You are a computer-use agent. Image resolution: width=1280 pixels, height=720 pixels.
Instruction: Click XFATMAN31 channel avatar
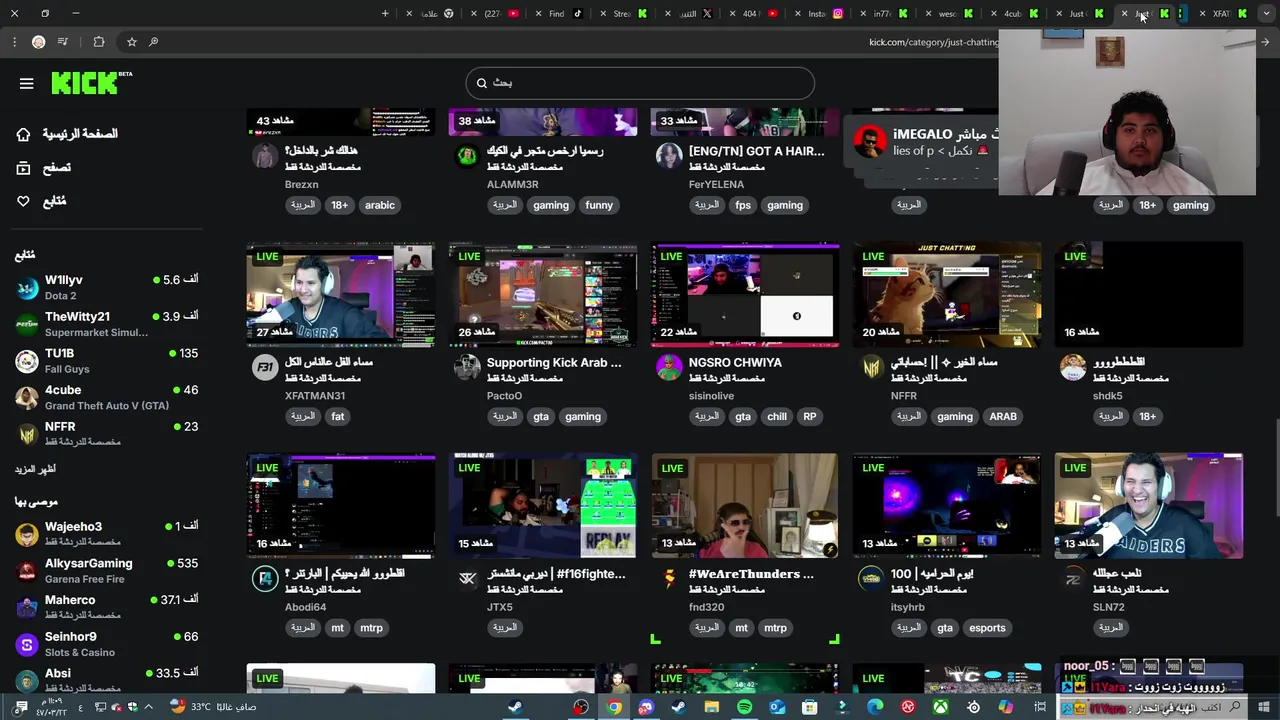tap(265, 367)
